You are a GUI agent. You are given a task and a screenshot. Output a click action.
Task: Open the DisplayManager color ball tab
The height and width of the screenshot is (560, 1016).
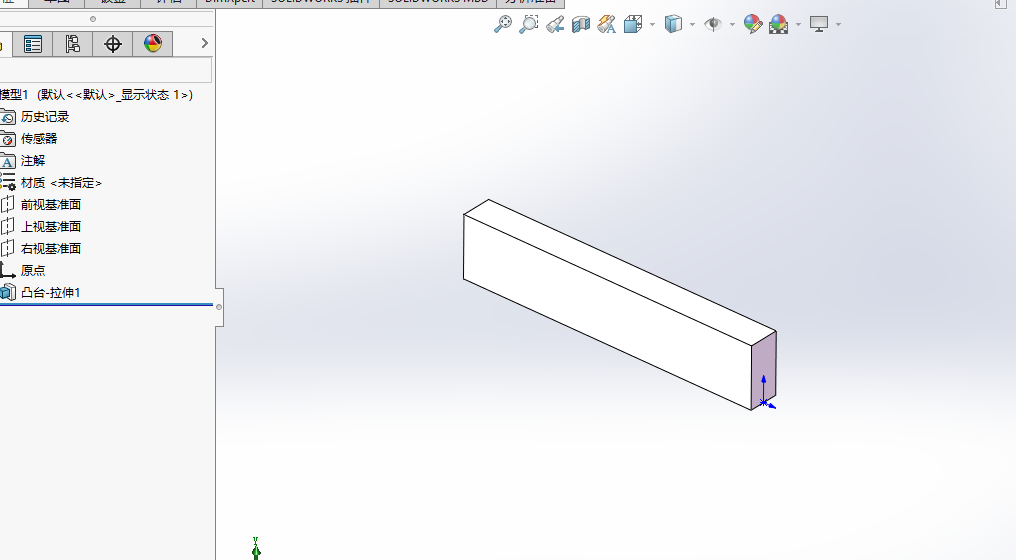(153, 44)
